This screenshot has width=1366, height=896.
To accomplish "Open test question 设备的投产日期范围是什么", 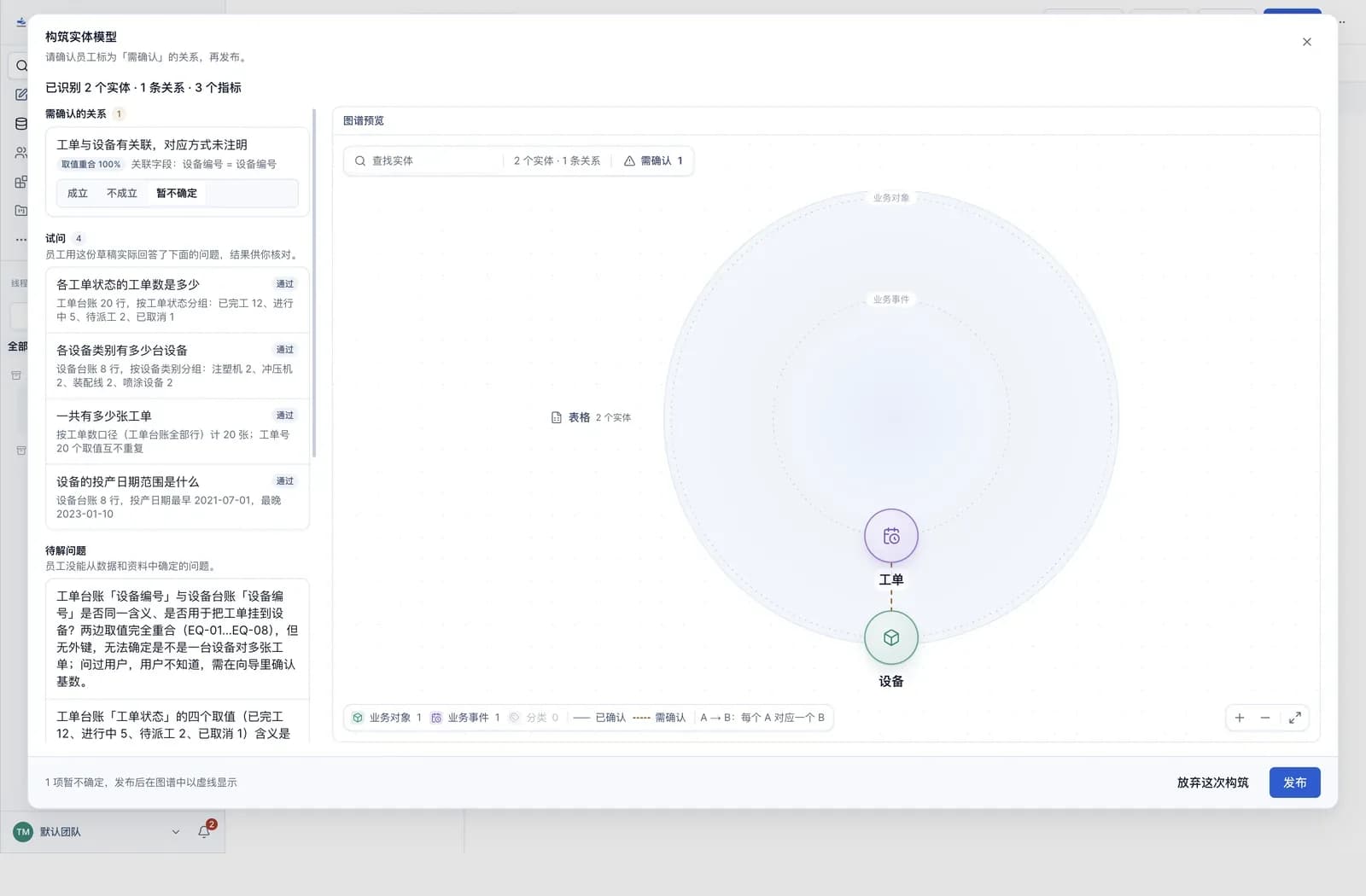I will [x=178, y=497].
